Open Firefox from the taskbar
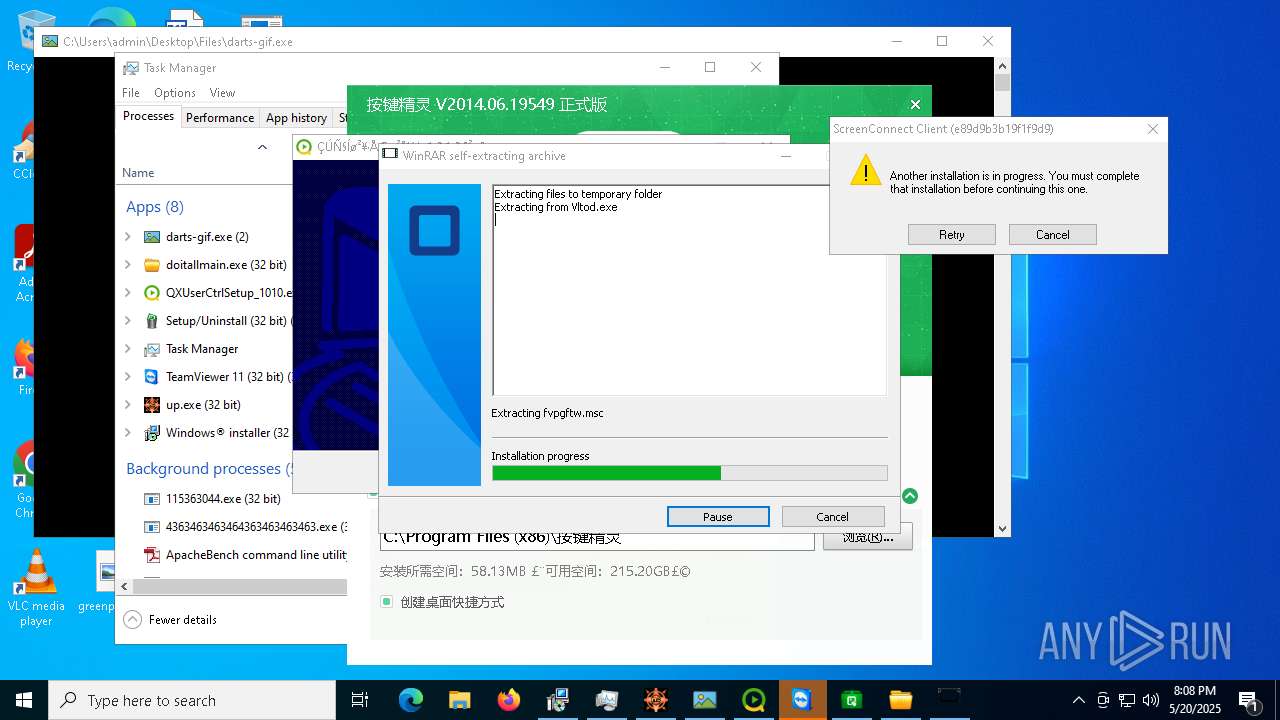The image size is (1280, 720). [x=509, y=700]
